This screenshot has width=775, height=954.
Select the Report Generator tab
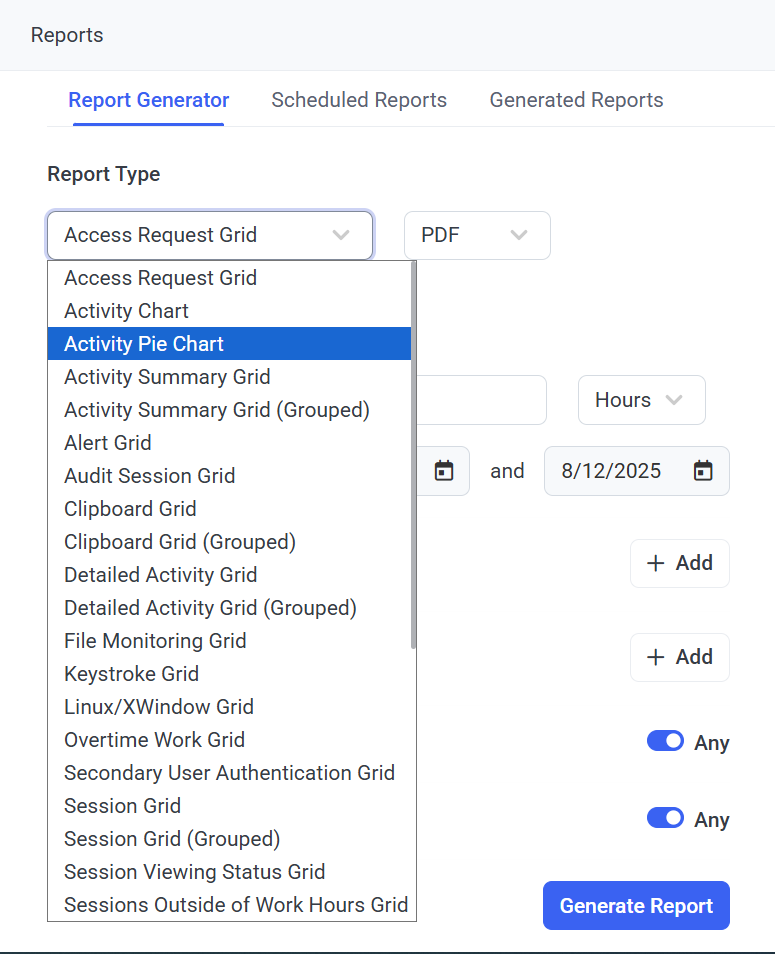[149, 100]
